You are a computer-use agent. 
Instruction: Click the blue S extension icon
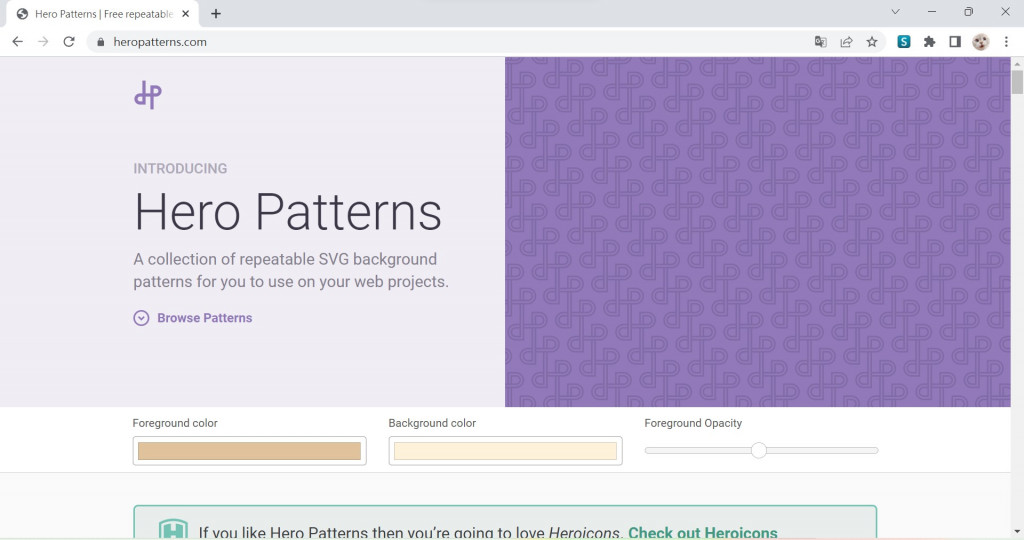(904, 42)
